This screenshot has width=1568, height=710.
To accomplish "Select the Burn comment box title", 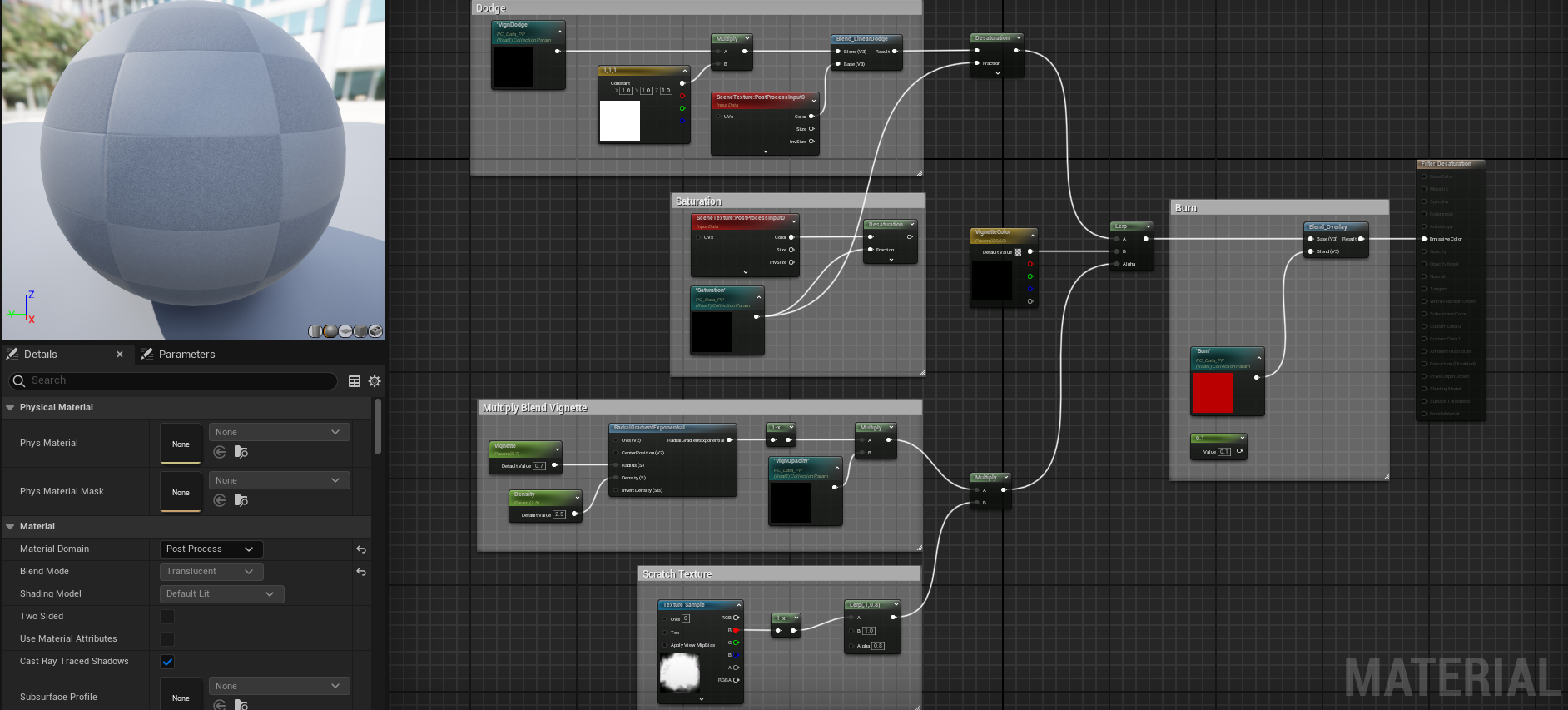I will coord(1186,208).
